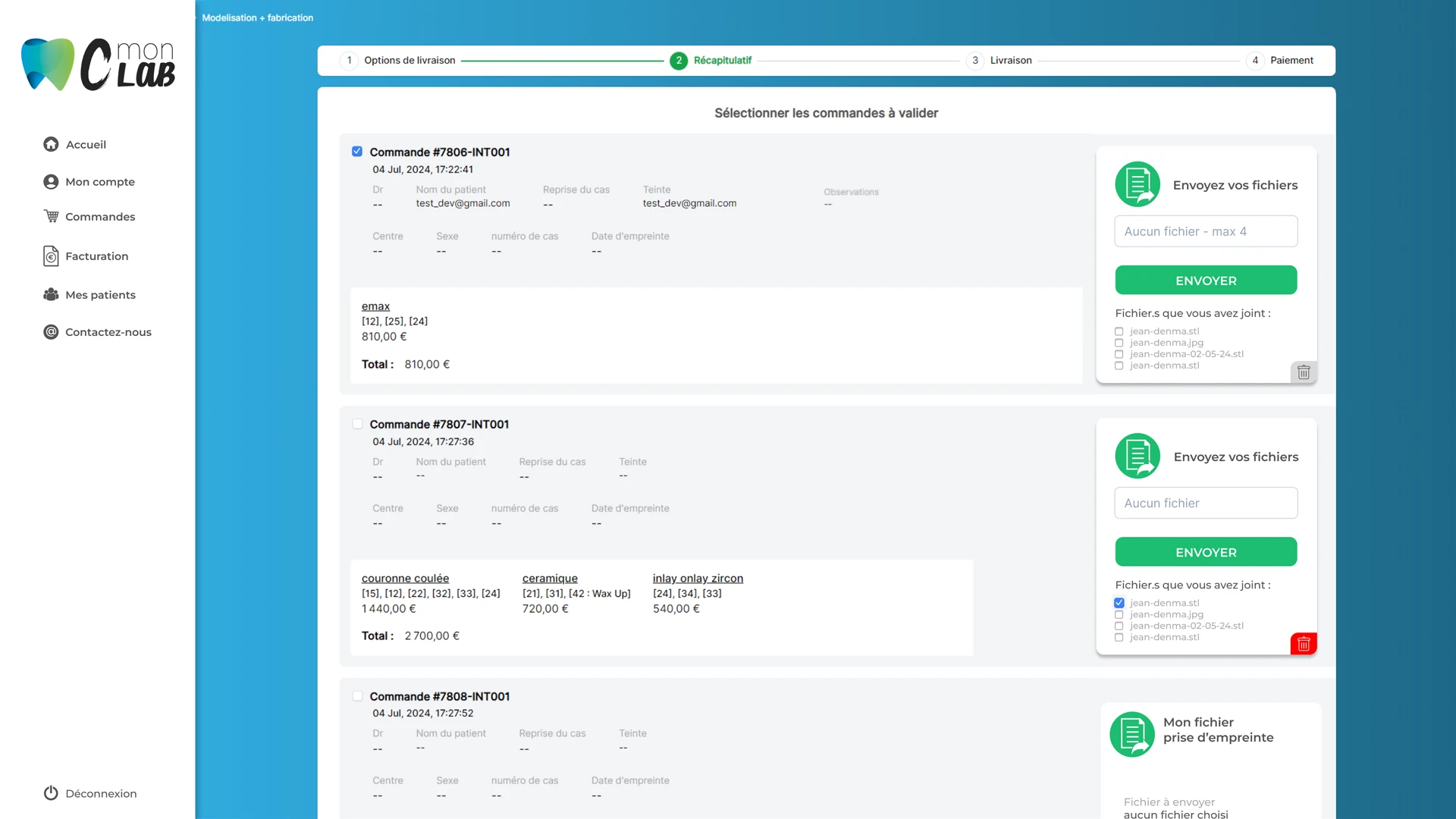The image size is (1456, 819).
Task: Check jean-denma.jpg file in order 7806
Action: (1119, 343)
